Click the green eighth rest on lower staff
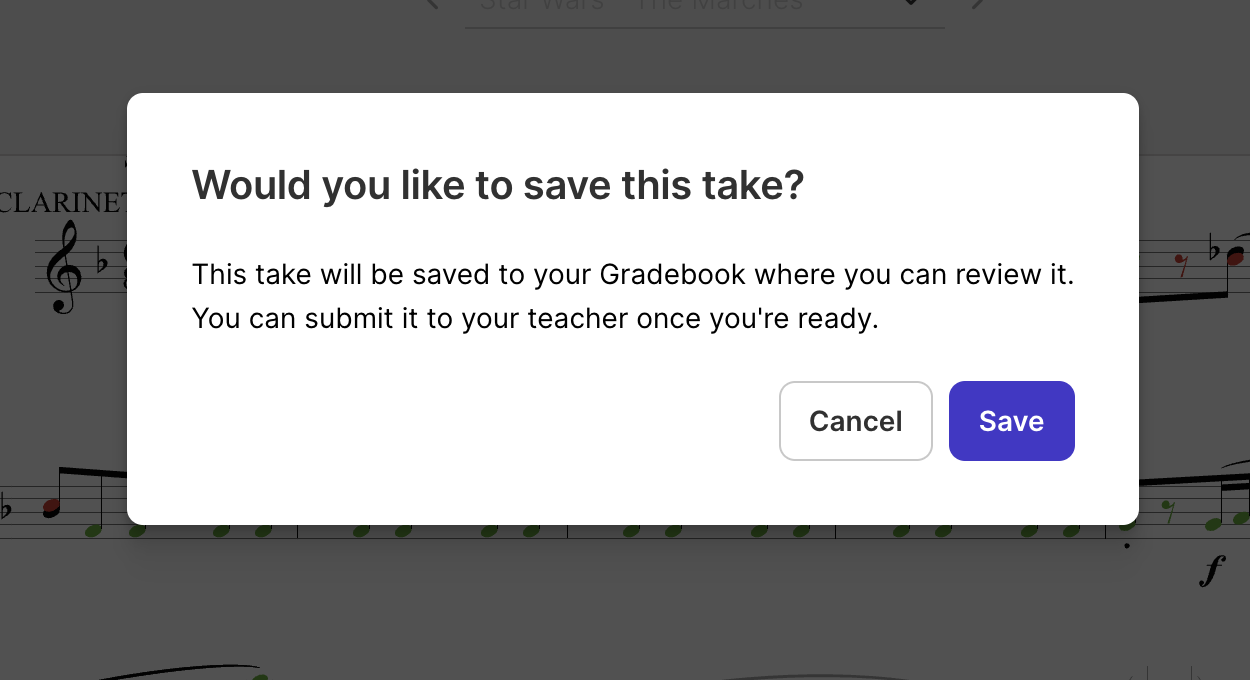 pos(1169,513)
